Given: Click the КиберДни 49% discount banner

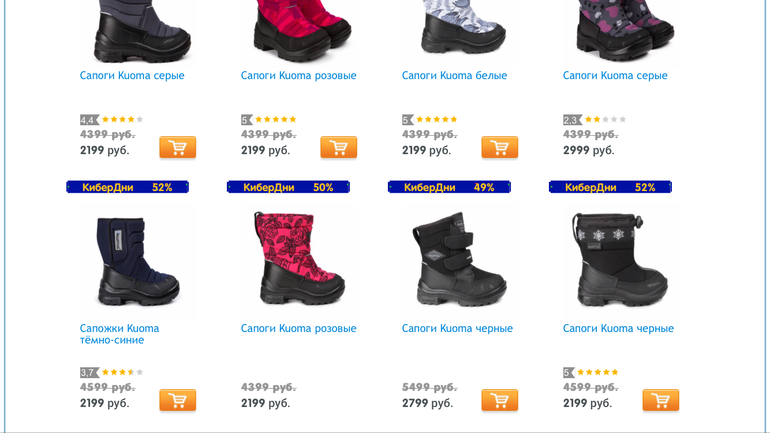Looking at the screenshot, I should click(449, 187).
